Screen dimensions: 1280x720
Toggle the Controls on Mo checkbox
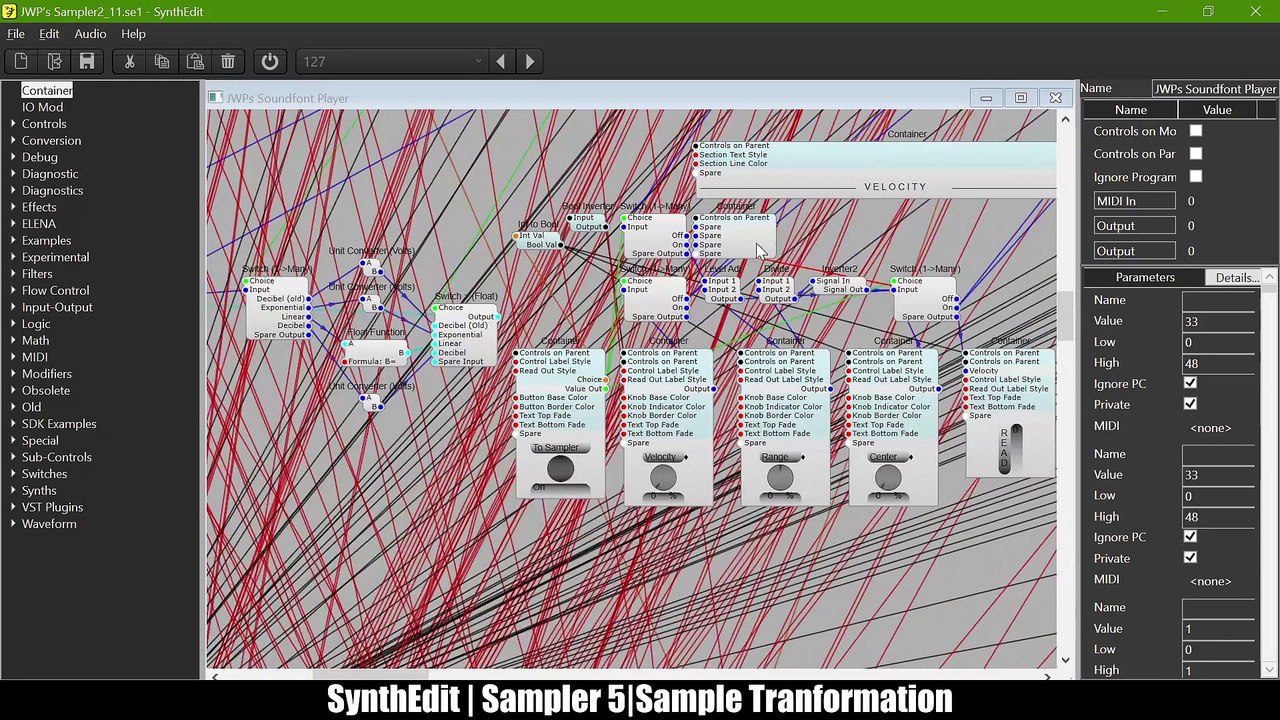(x=1196, y=131)
